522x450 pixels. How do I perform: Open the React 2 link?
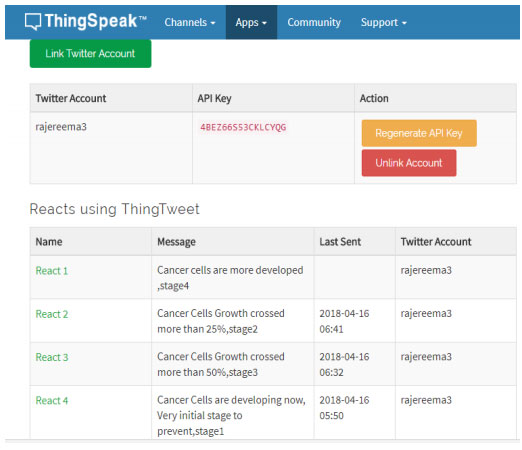(52, 314)
